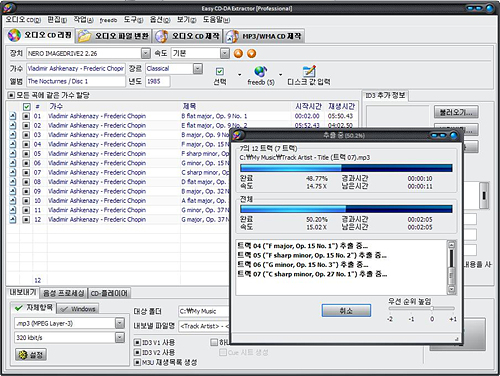This screenshot has width=500, height=376.
Task: Expand the arrow next to freedb button
Action: point(280,75)
